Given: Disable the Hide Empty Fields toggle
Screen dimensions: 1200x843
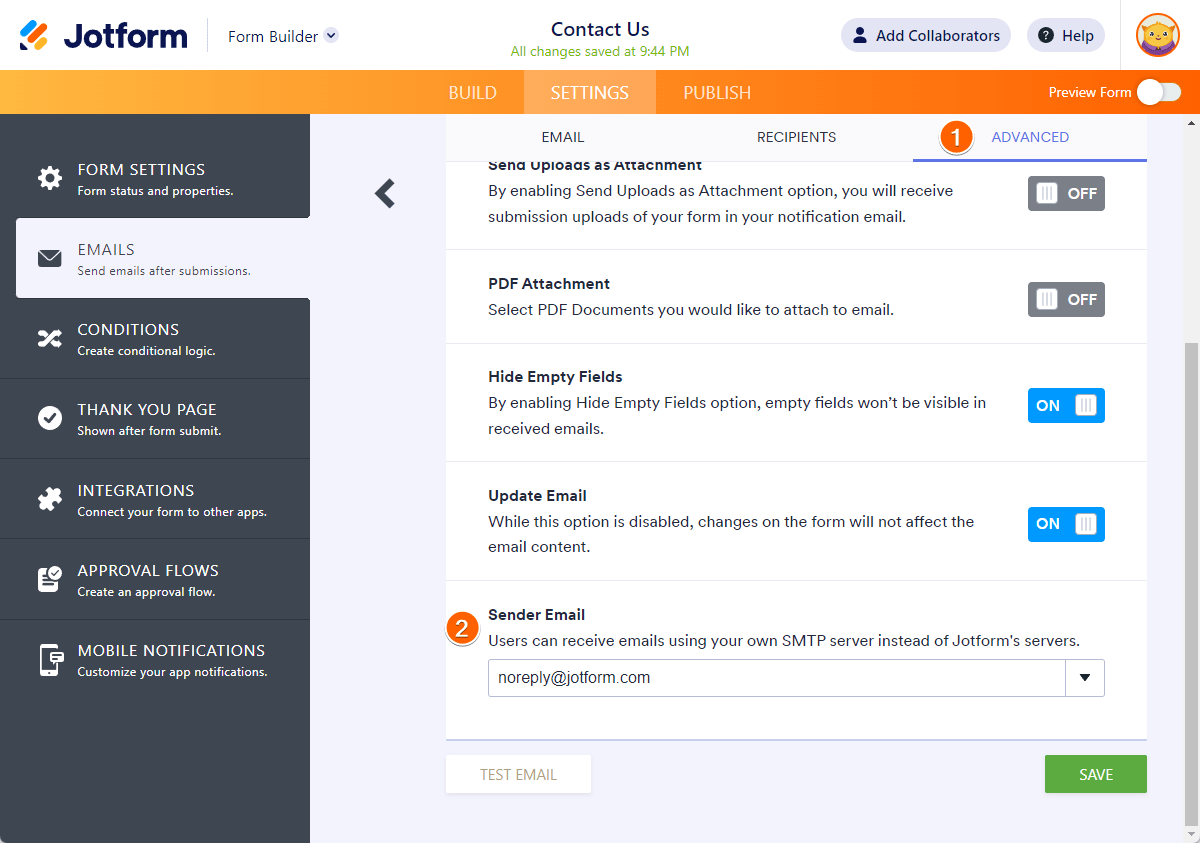Looking at the screenshot, I should pos(1066,406).
